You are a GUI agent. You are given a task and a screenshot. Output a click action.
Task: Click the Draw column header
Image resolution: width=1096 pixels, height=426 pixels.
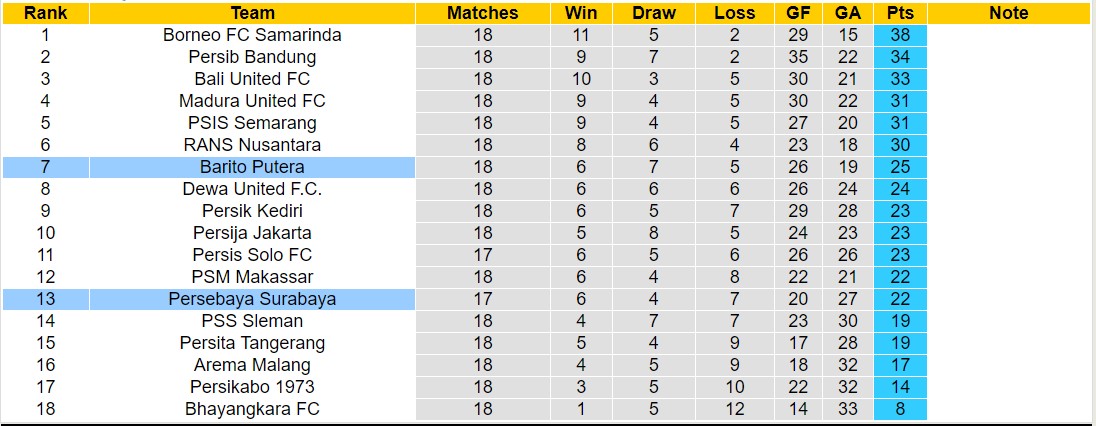tap(654, 13)
